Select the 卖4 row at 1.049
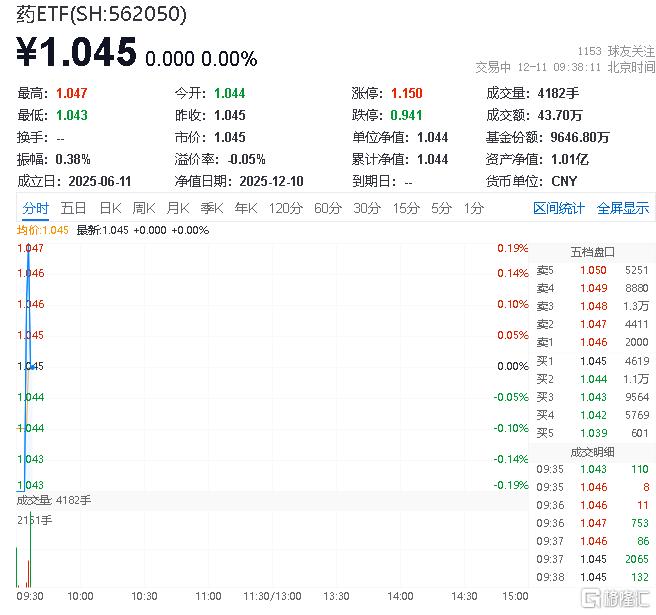Screen dimensions: 656x615 pyautogui.click(x=592, y=288)
